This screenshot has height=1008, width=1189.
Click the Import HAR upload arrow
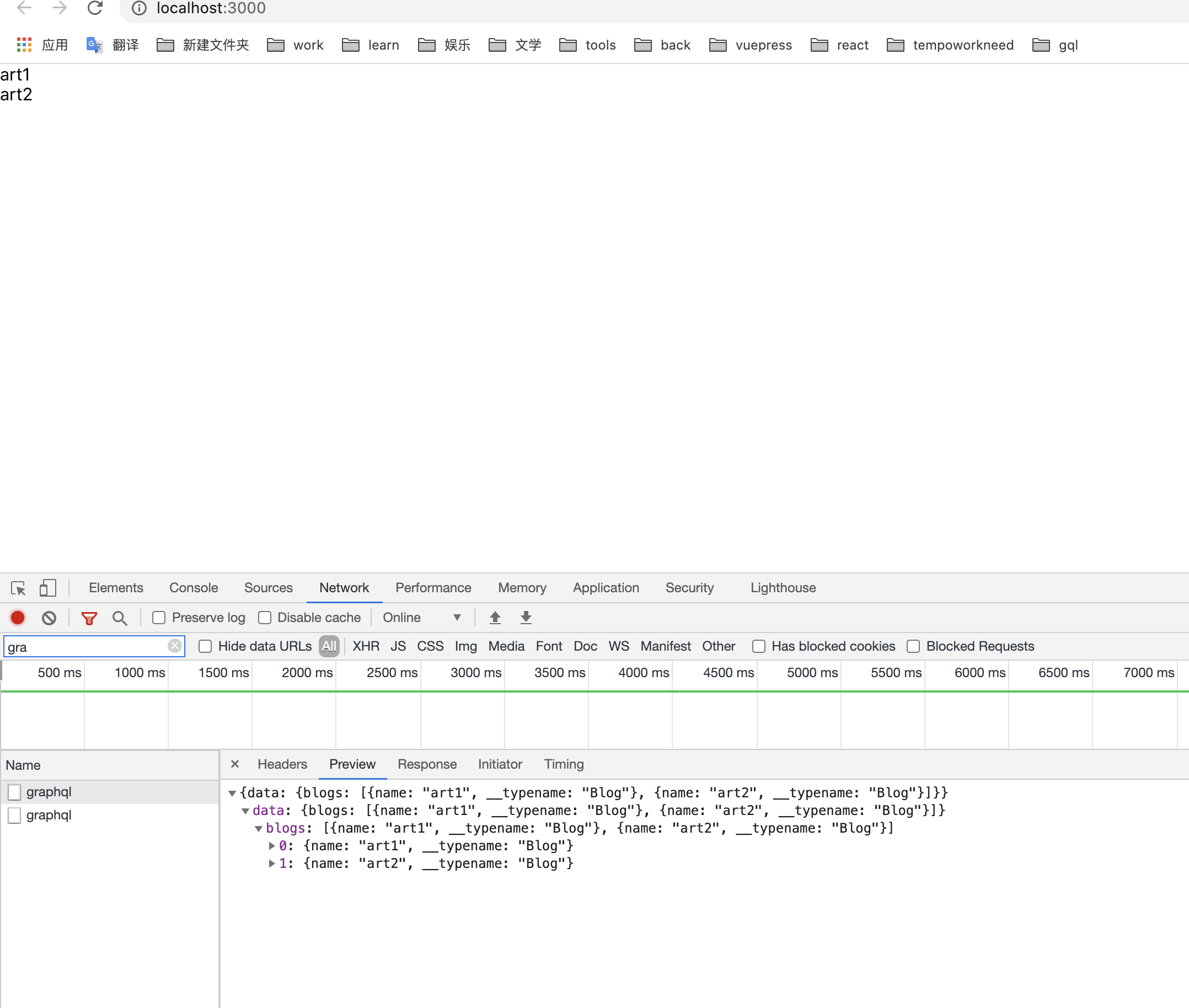click(x=495, y=618)
